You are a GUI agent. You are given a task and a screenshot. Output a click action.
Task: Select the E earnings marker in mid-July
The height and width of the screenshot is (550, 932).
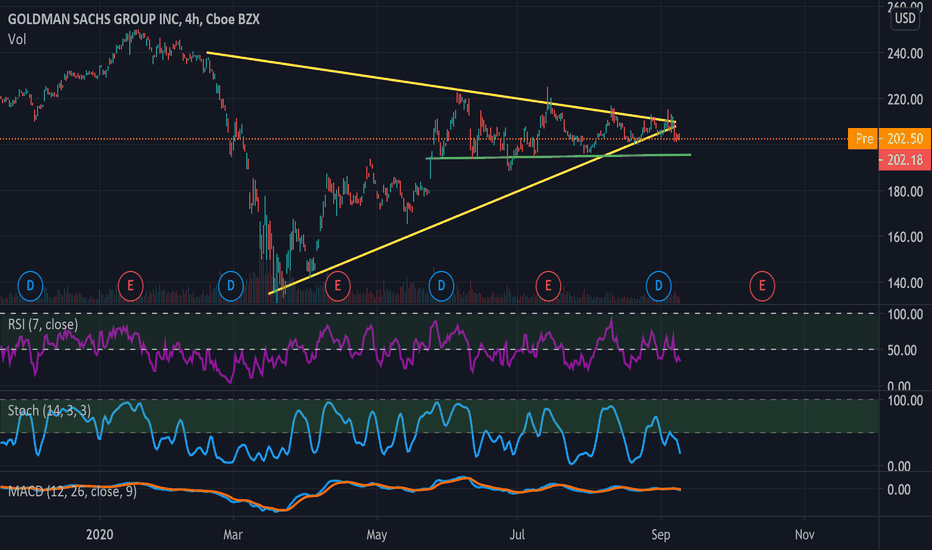[x=548, y=286]
